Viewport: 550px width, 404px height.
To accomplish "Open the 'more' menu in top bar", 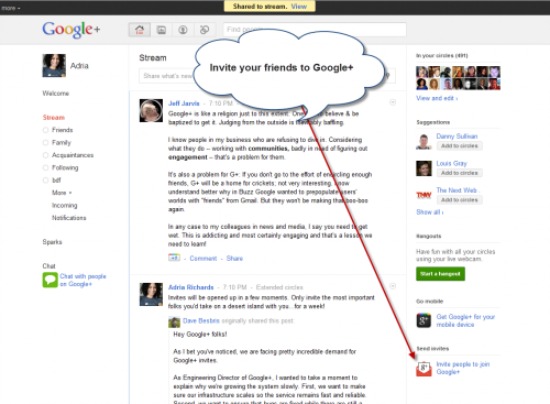I will [x=11, y=8].
